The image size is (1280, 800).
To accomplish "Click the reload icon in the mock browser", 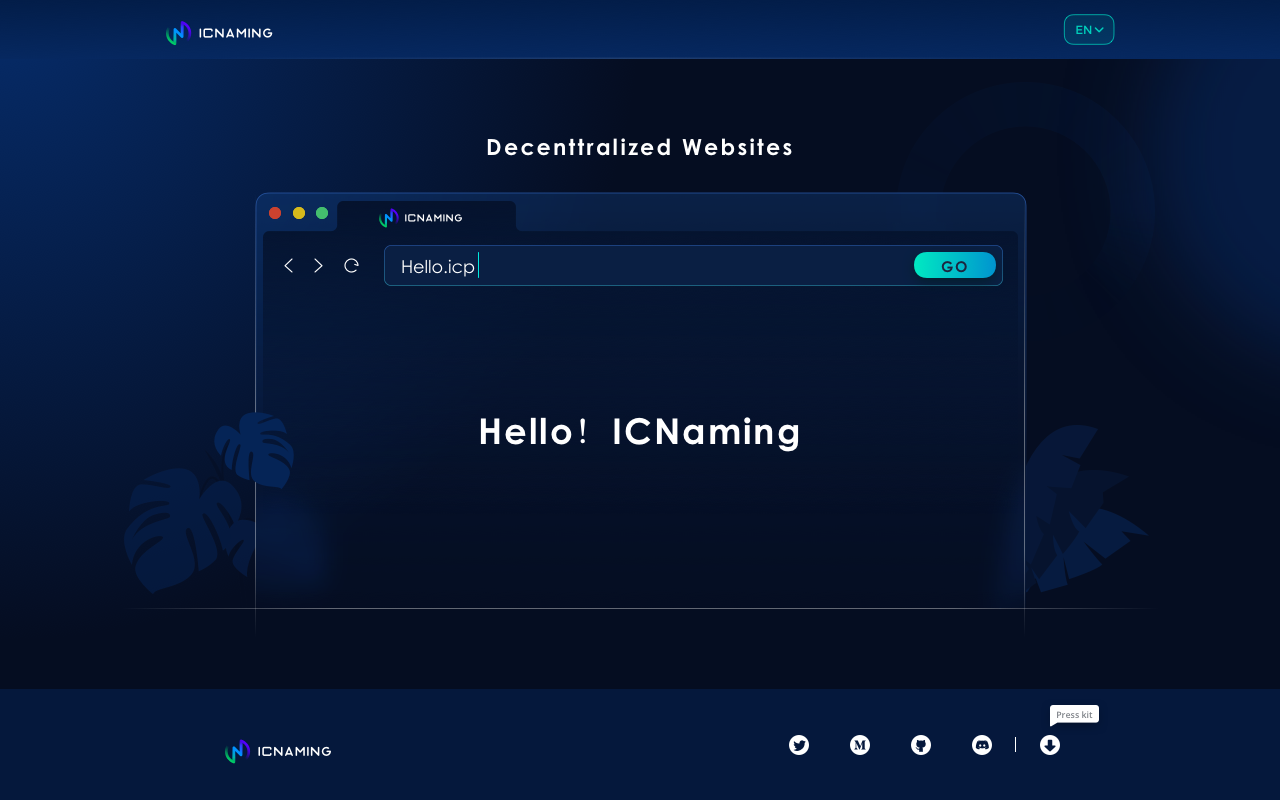I will pos(351,265).
